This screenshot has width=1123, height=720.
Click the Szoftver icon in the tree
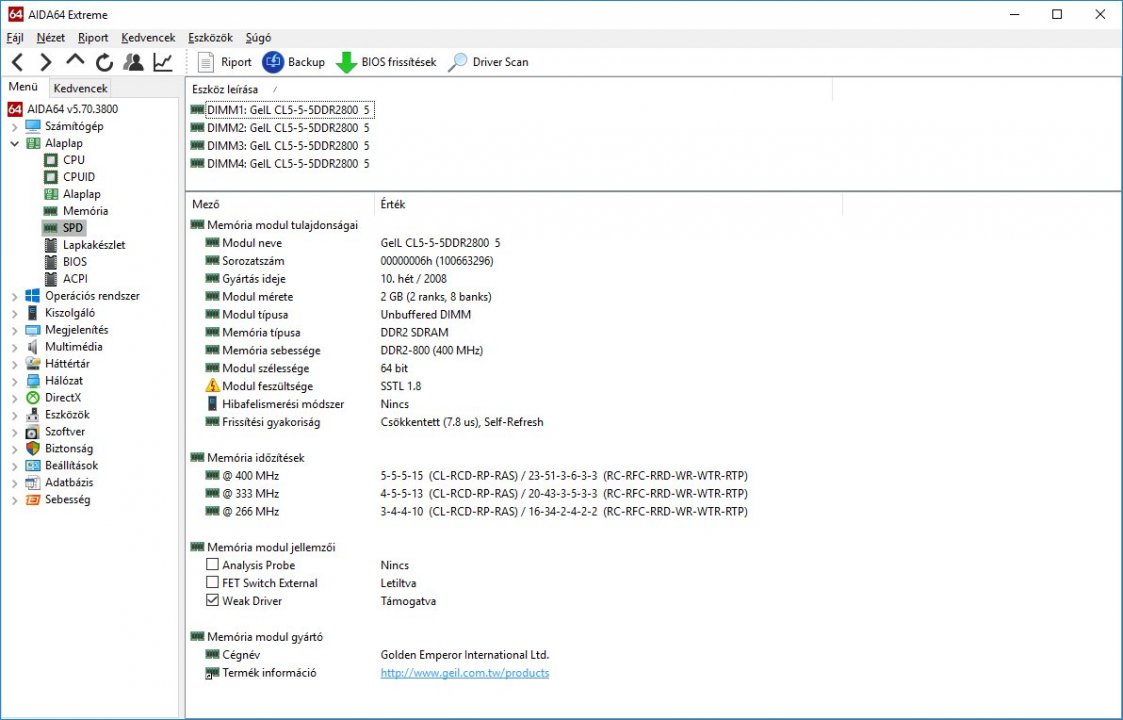(x=33, y=432)
